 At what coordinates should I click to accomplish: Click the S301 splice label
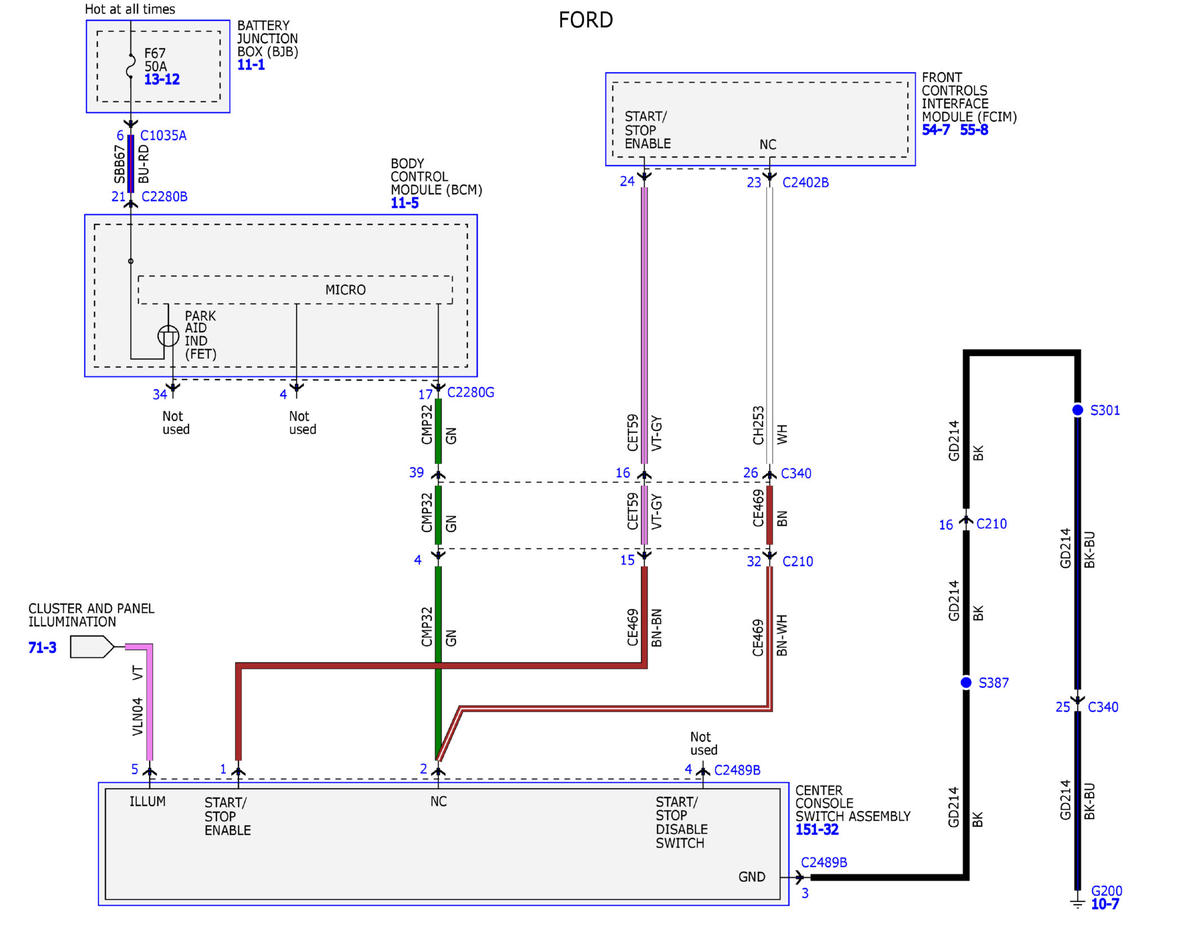1105,410
